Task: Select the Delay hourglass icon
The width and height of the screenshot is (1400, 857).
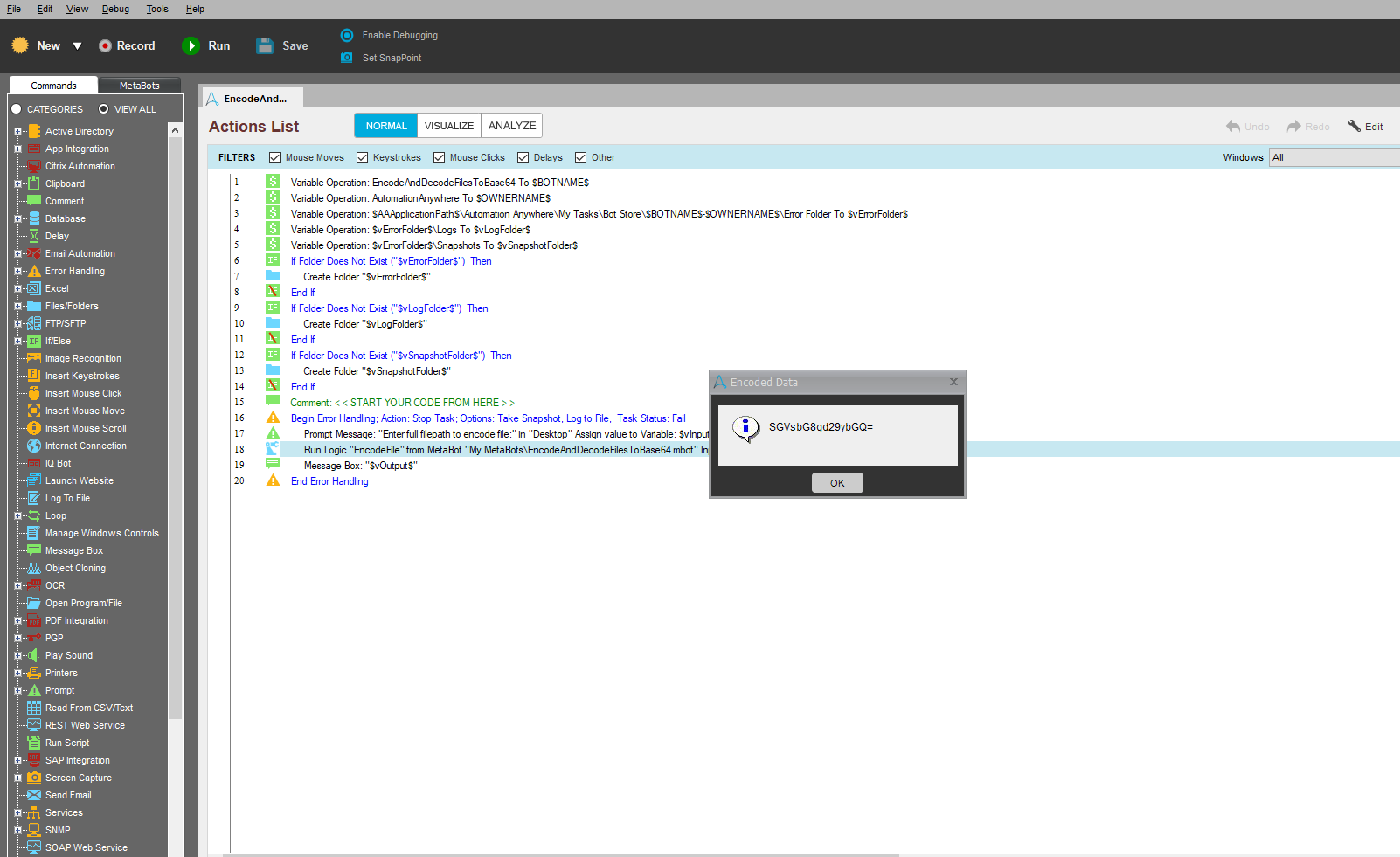Action: (34, 236)
